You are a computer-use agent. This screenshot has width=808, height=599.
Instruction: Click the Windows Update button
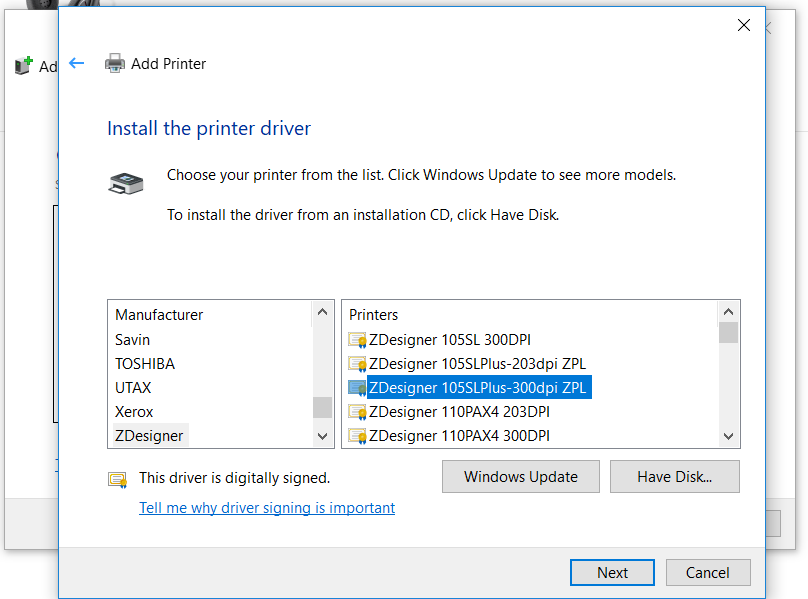click(520, 476)
